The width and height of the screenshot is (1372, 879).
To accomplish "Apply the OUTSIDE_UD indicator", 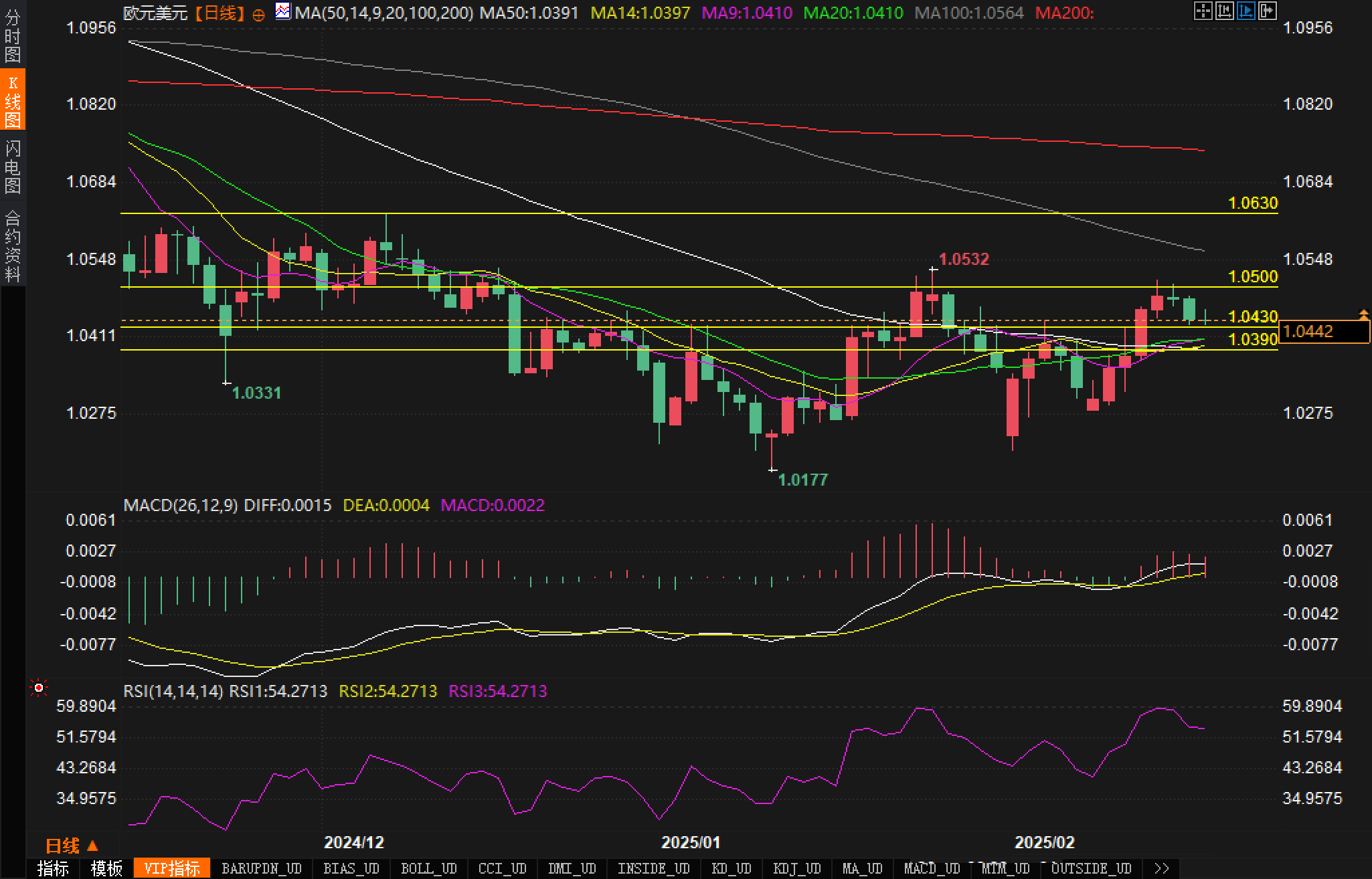I will point(1092,868).
